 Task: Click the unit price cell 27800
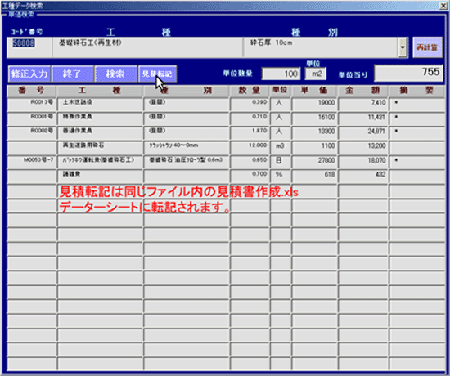point(314,161)
